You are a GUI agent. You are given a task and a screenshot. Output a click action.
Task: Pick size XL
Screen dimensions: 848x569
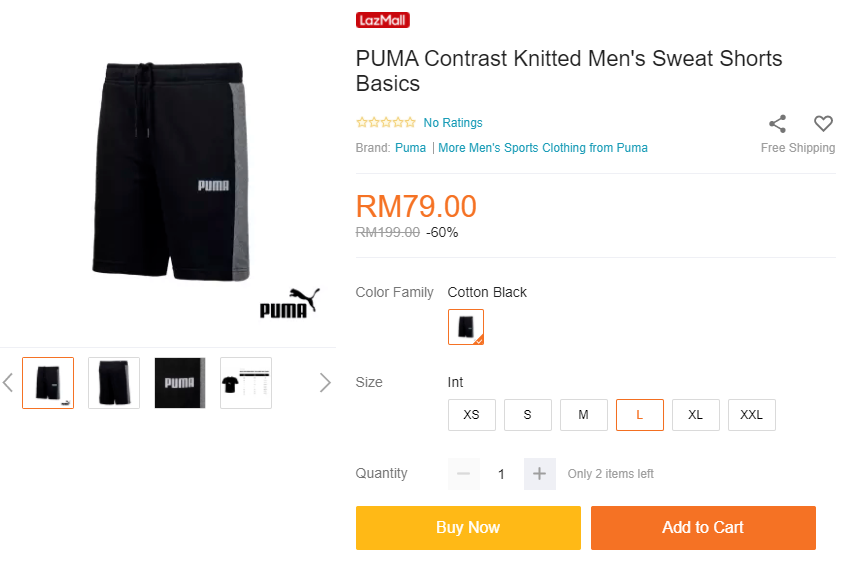[696, 415]
